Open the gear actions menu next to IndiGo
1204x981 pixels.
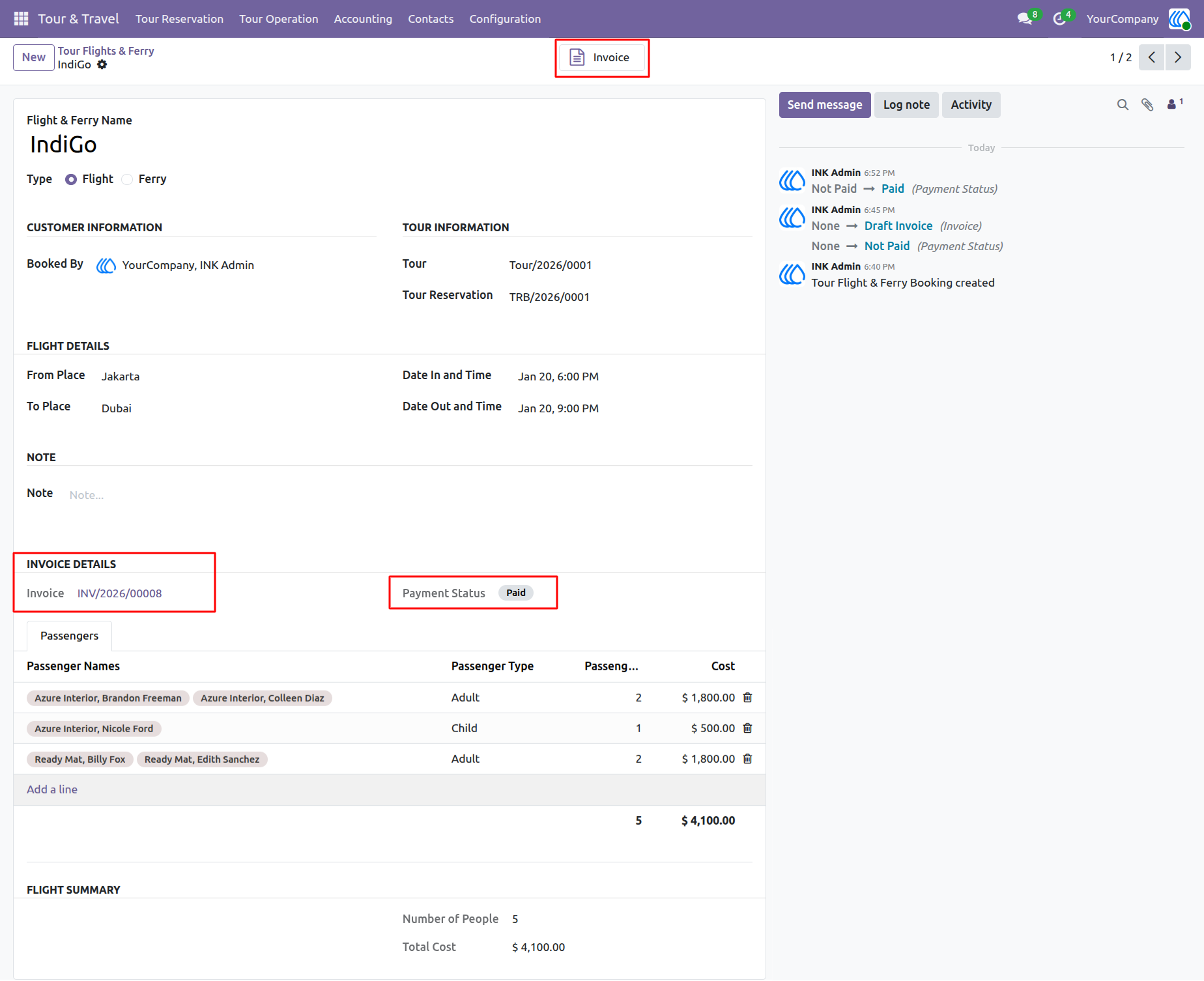coord(102,64)
